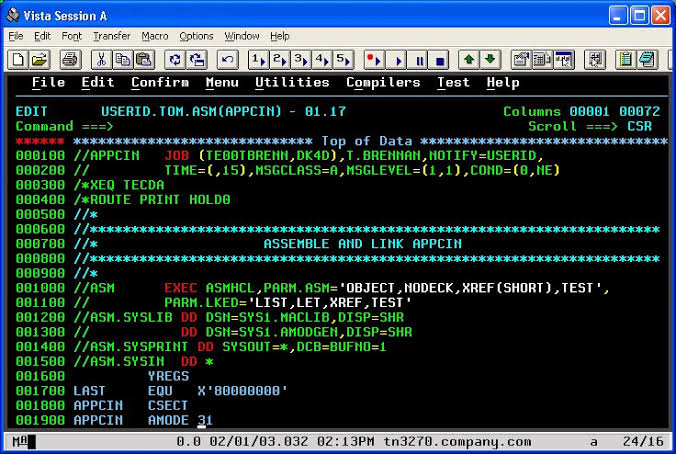Click 'DSN=SYS1.MACLIB,DISP=SHR' text
The image size is (676, 454).
pyautogui.click(x=305, y=317)
